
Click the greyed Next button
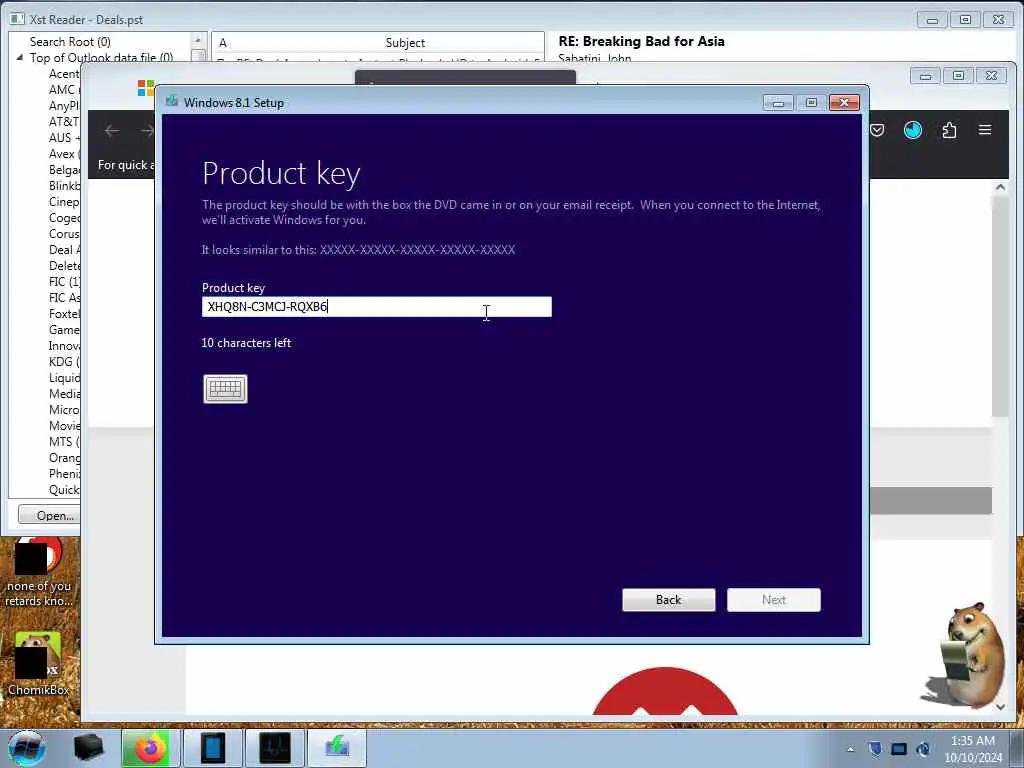774,600
